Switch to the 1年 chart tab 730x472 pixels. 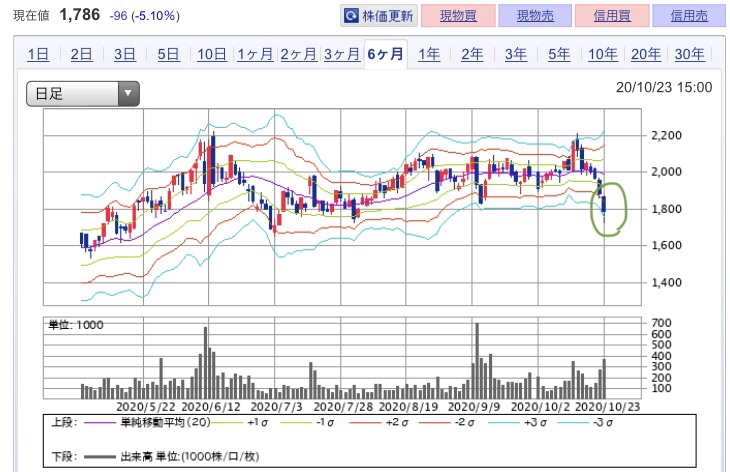pyautogui.click(x=429, y=54)
